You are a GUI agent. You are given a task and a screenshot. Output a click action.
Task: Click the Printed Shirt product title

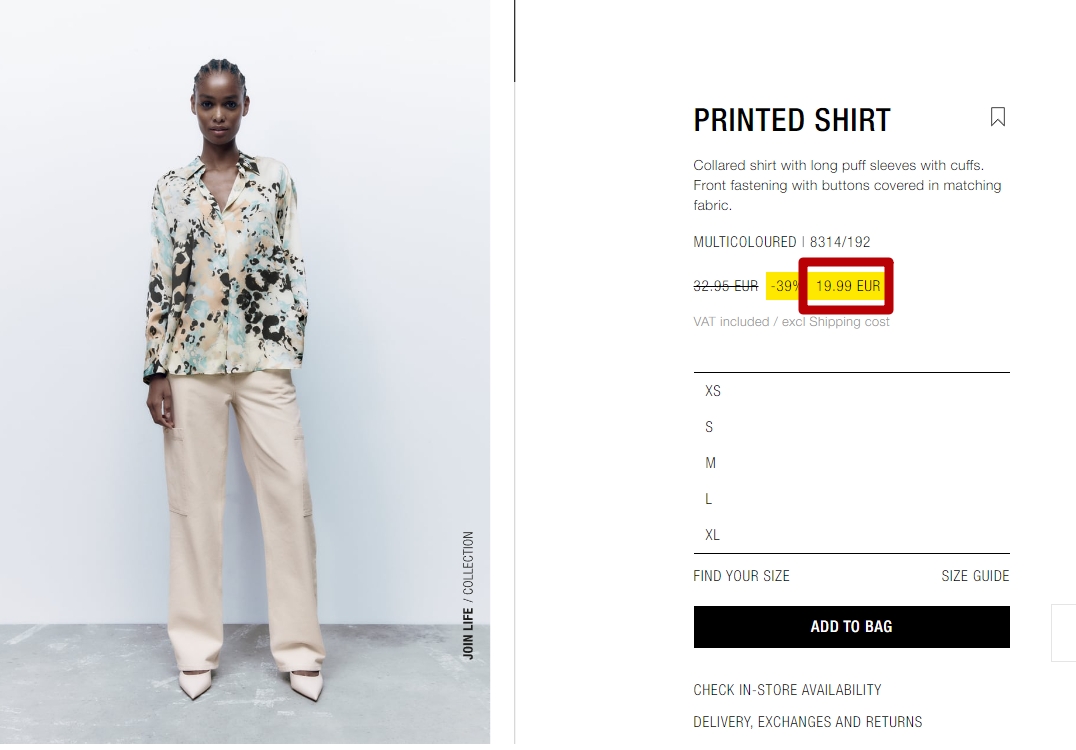pyautogui.click(x=792, y=120)
